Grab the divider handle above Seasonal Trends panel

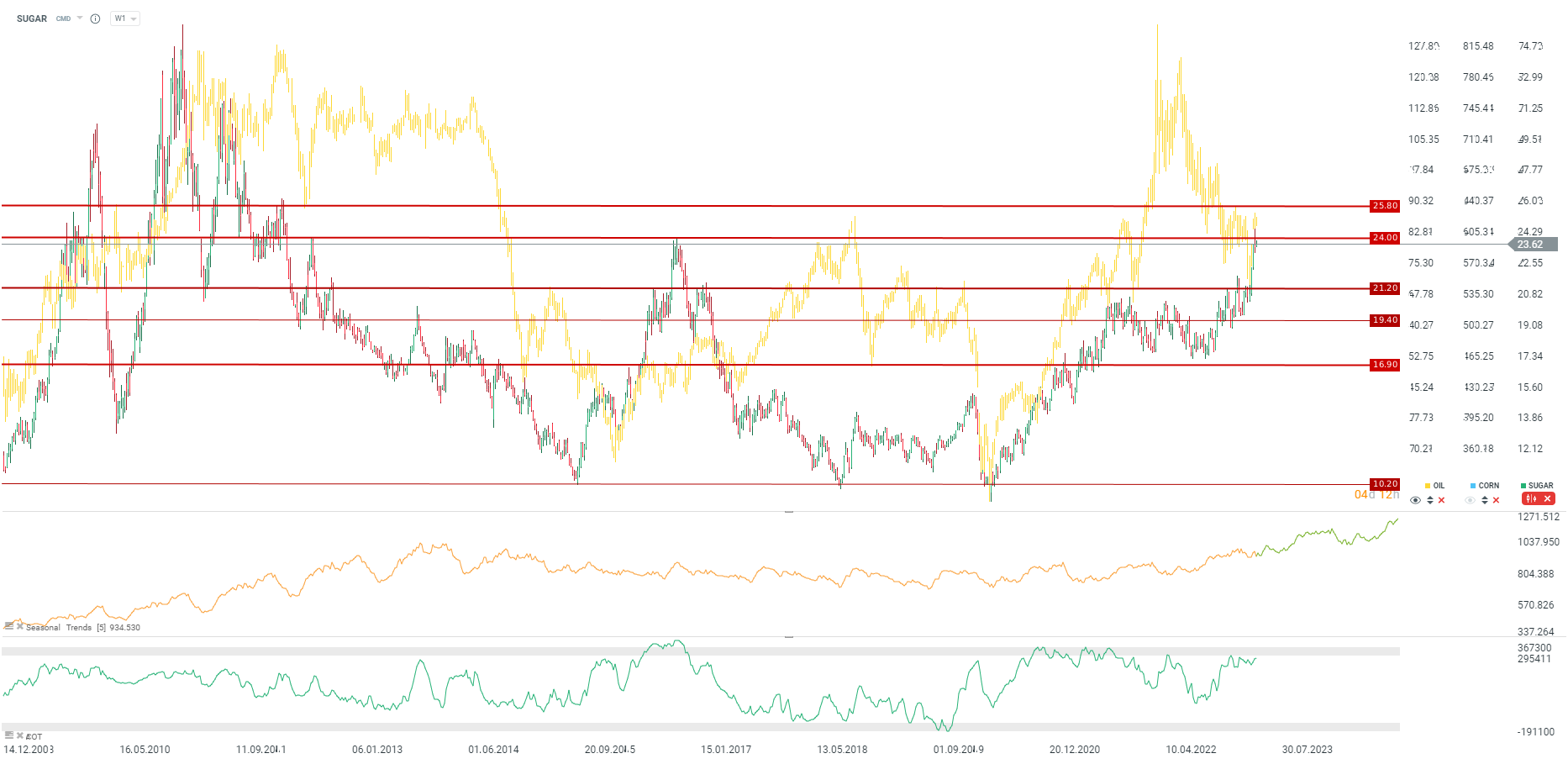789,511
